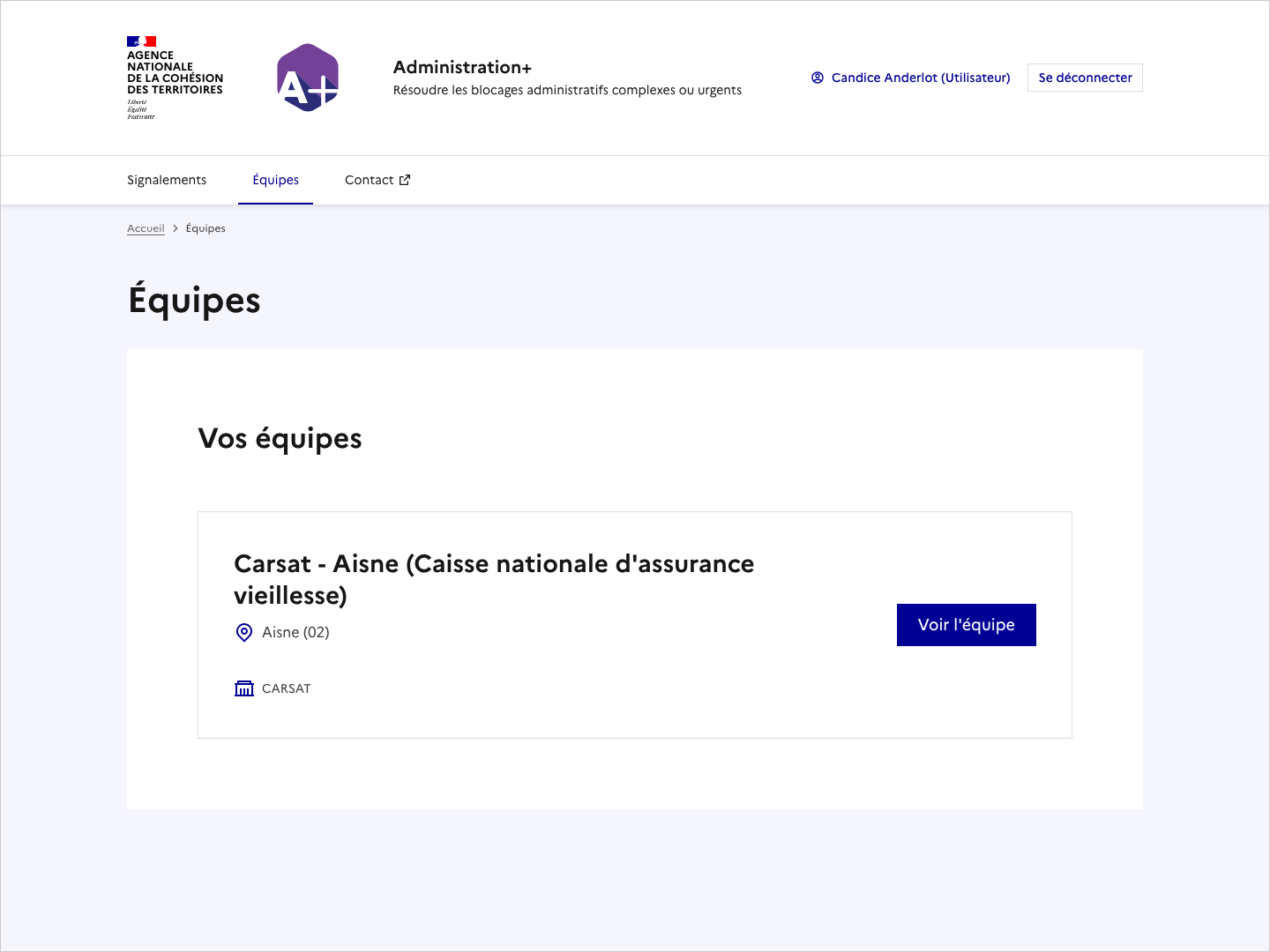Image resolution: width=1270 pixels, height=952 pixels.
Task: Click the CARSAT organization label
Action: click(286, 688)
